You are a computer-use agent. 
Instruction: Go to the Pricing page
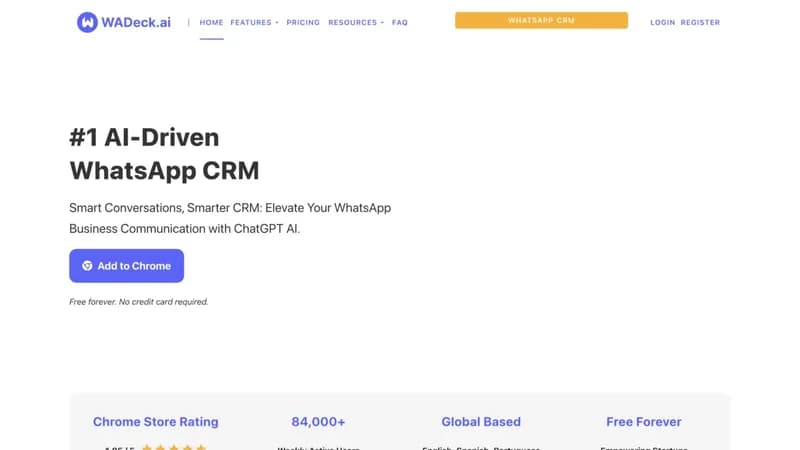(303, 22)
